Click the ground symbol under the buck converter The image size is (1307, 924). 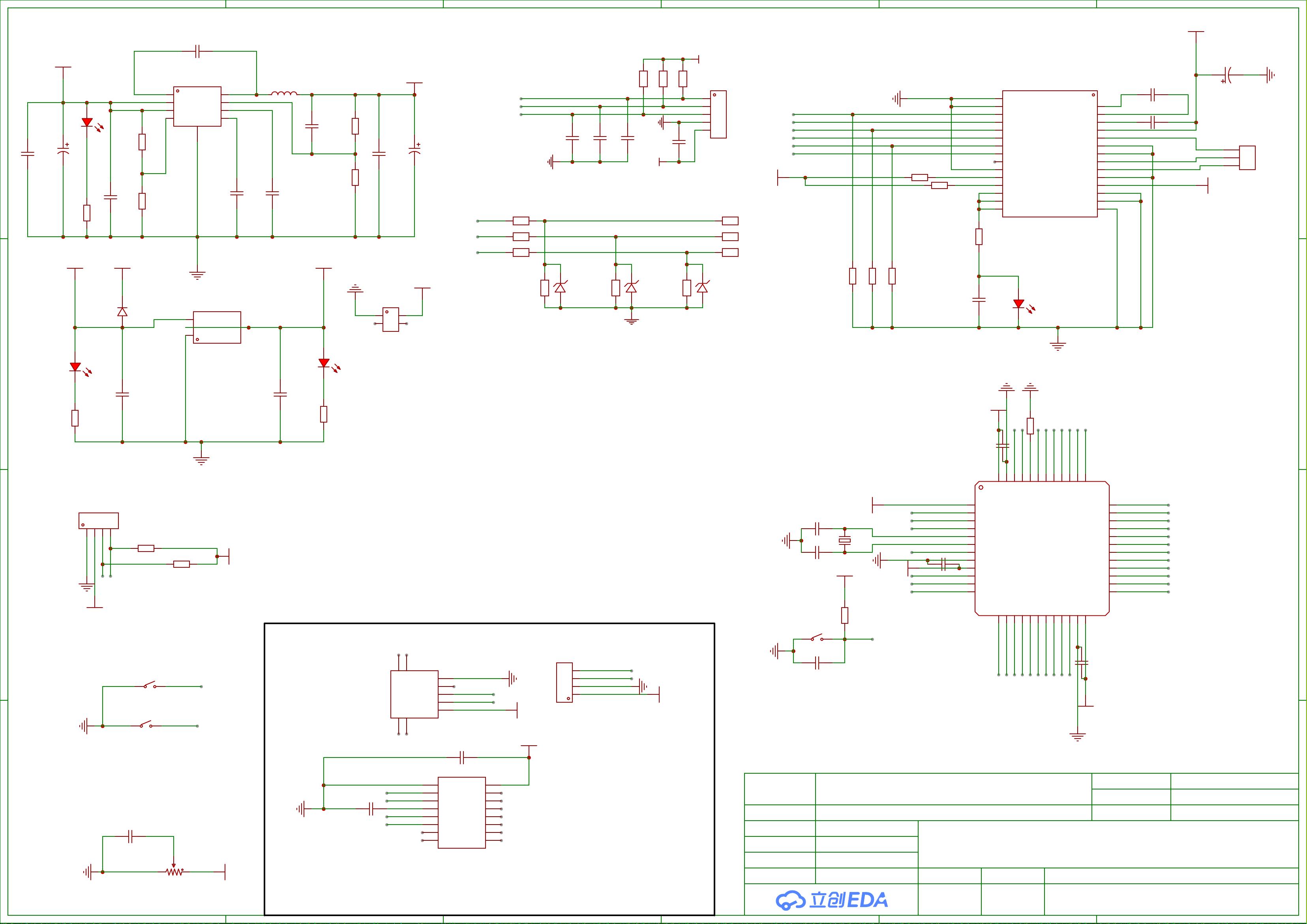[x=197, y=275]
